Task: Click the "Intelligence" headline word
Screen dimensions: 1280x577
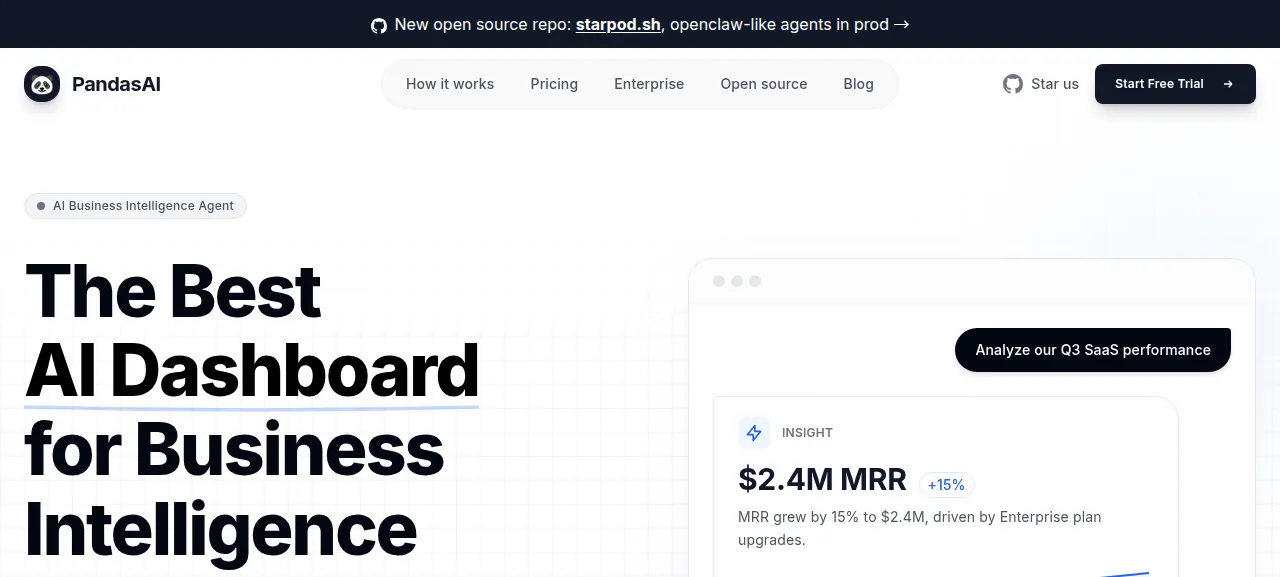Action: (x=221, y=528)
